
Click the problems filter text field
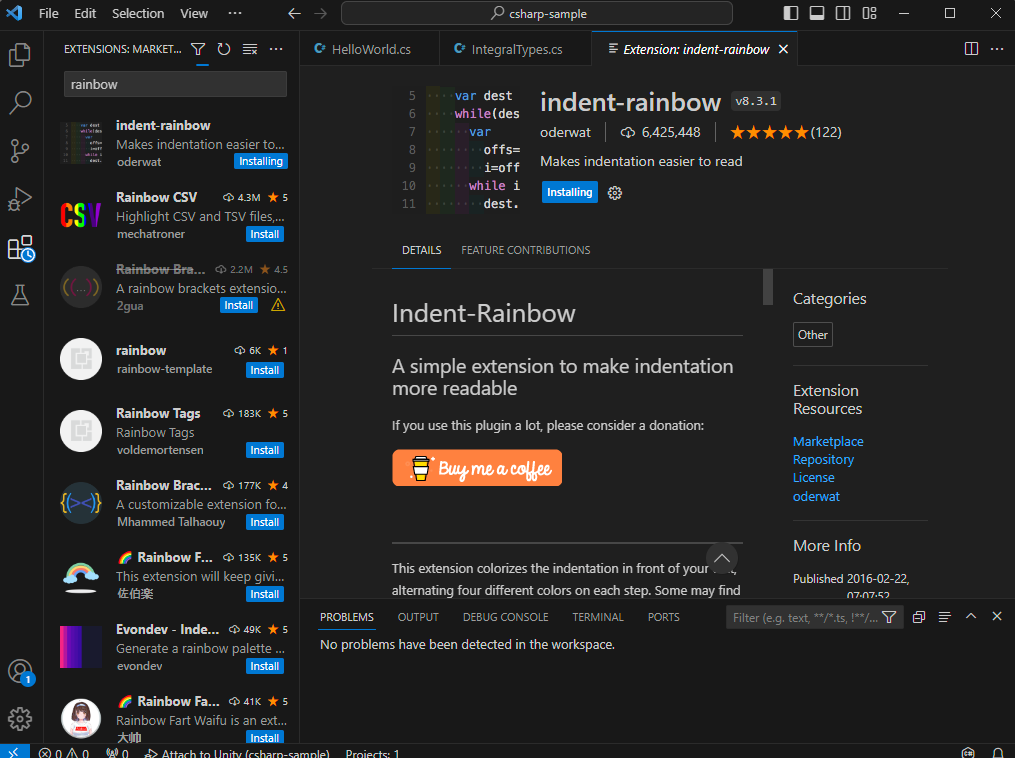(805, 618)
